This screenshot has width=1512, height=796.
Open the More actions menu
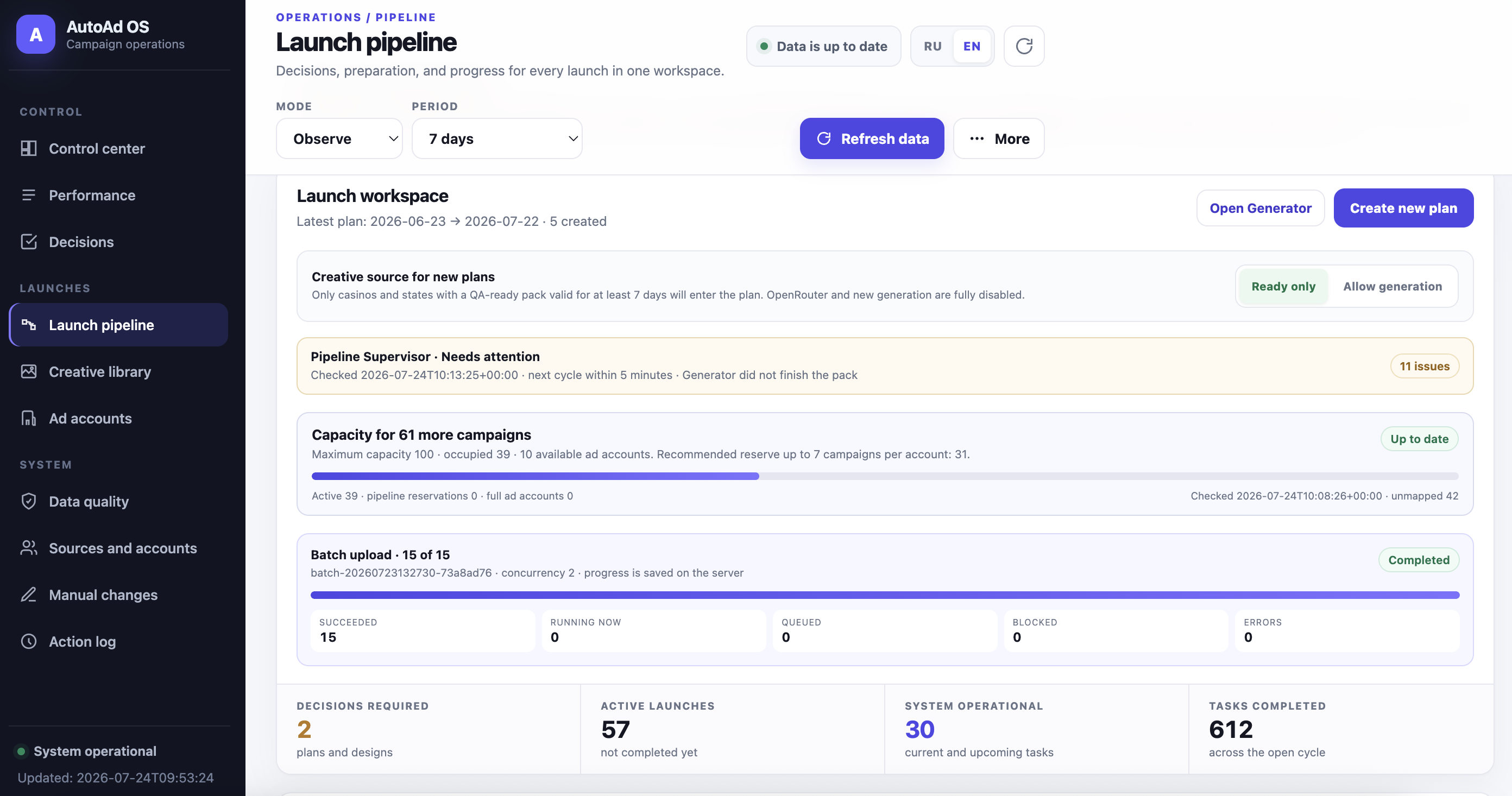999,138
